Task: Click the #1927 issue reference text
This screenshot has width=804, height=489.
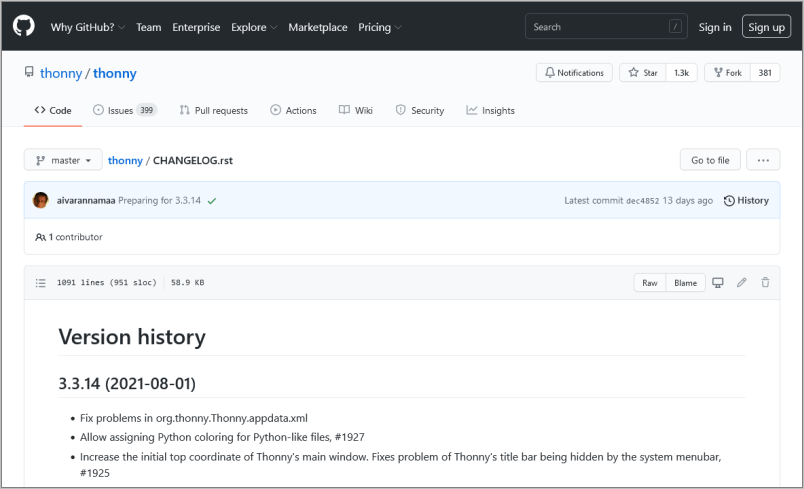Action: [x=350, y=437]
